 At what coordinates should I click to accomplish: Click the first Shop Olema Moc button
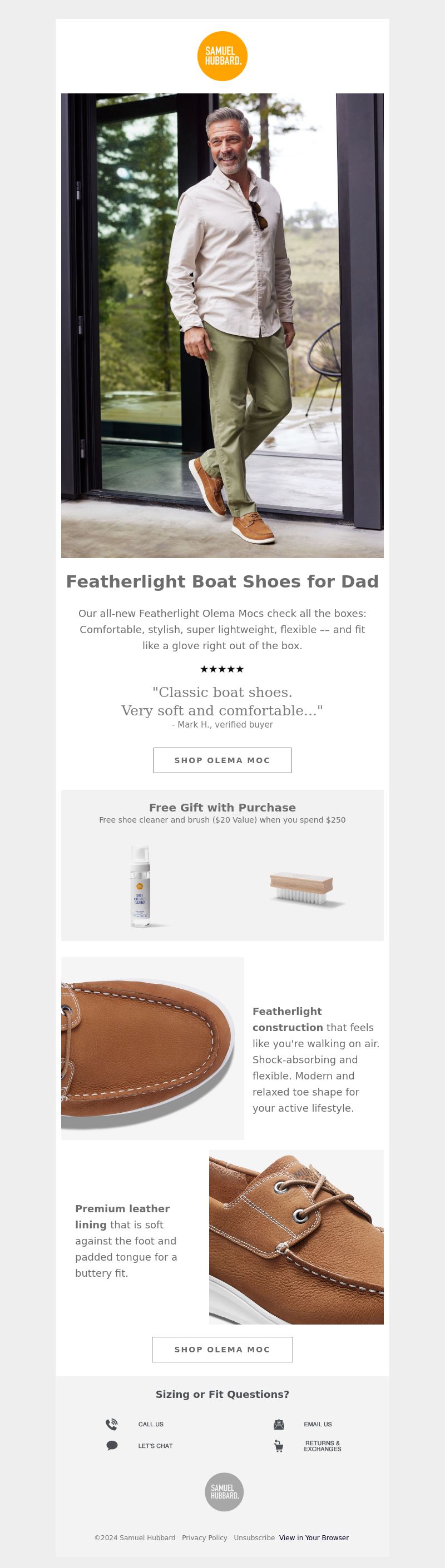222,760
